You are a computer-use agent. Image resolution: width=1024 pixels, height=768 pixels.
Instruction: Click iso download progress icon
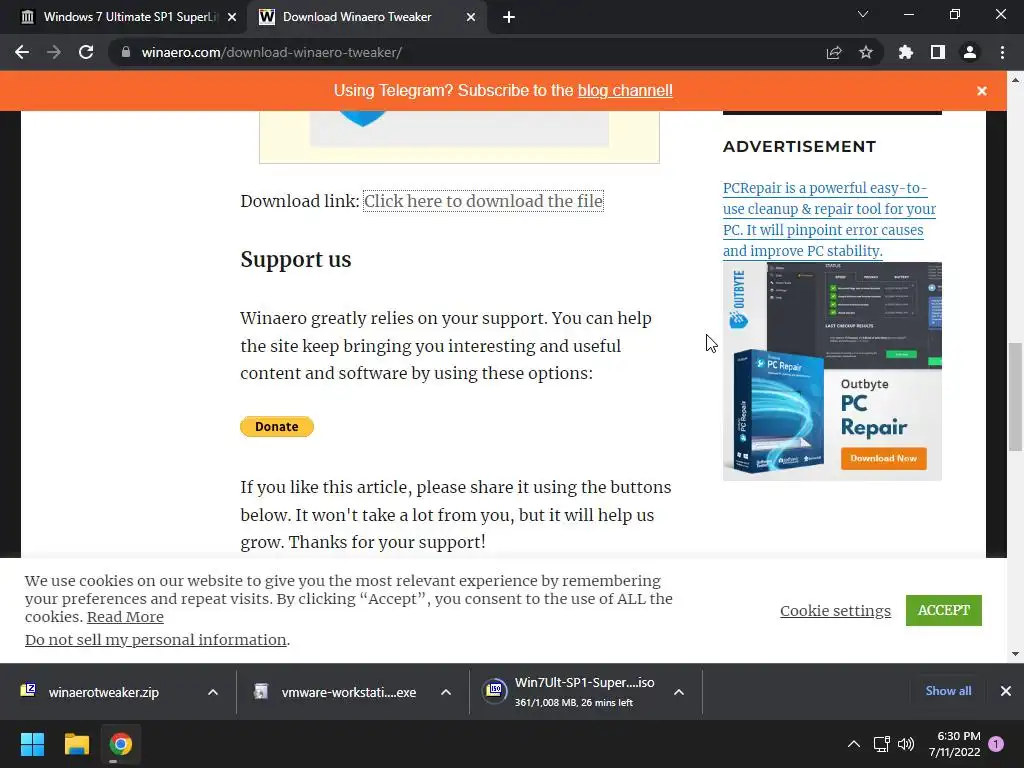click(494, 691)
